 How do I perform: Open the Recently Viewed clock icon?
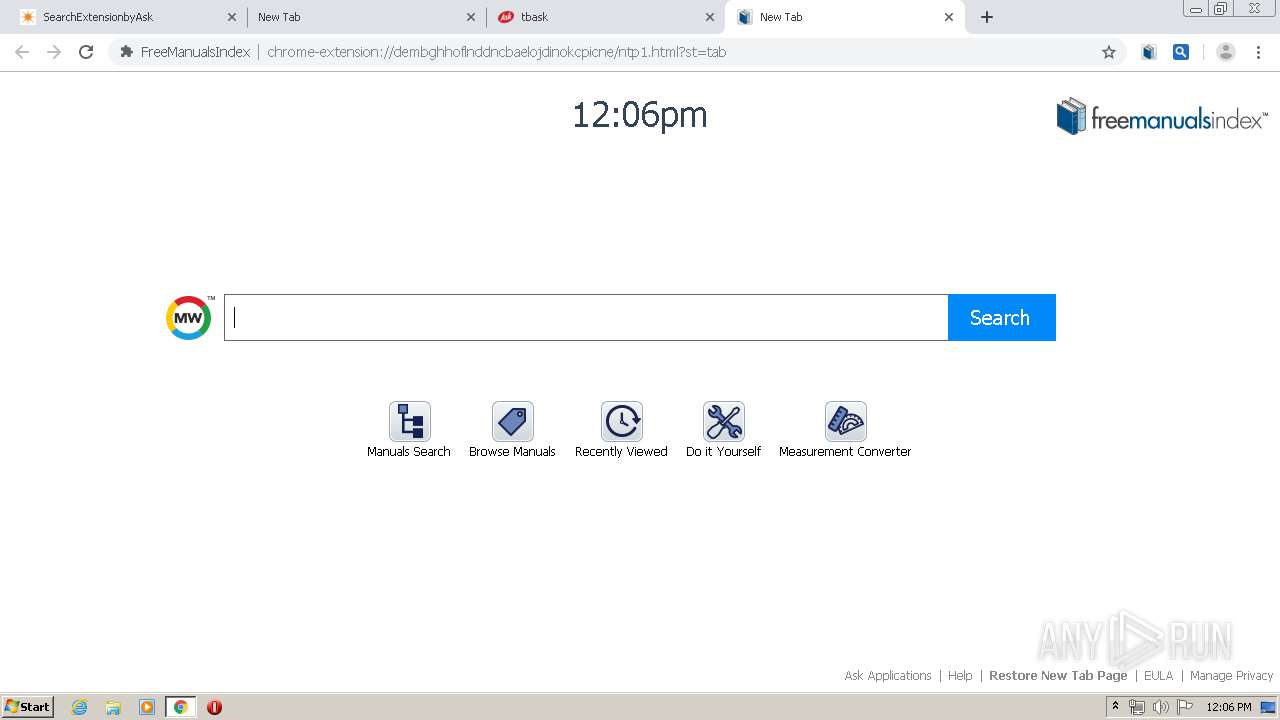[x=622, y=421]
